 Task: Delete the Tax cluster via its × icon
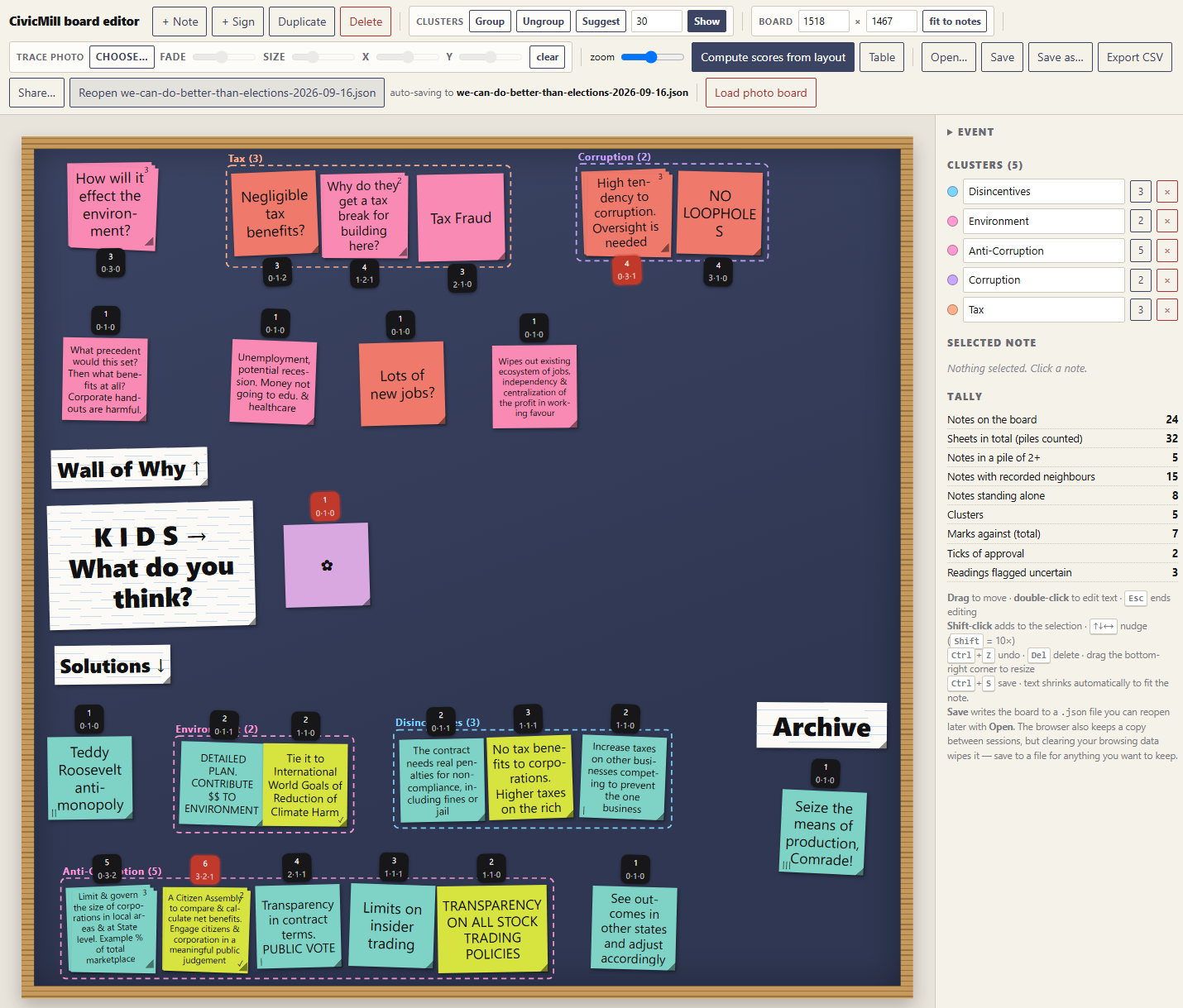pyautogui.click(x=1166, y=310)
